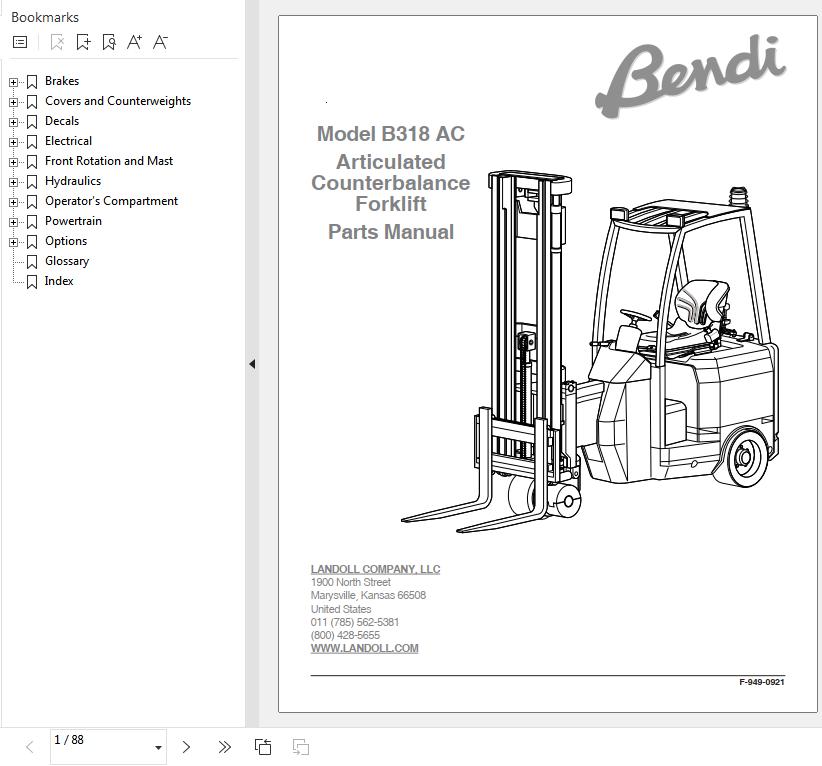Open the Glossary bookmark

[x=67, y=261]
